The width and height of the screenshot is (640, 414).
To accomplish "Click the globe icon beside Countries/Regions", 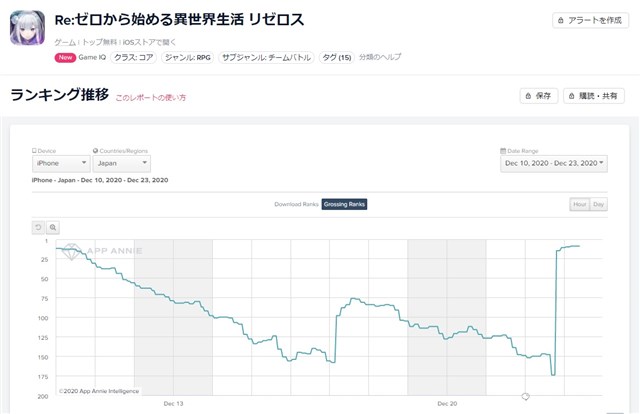I will [96, 151].
